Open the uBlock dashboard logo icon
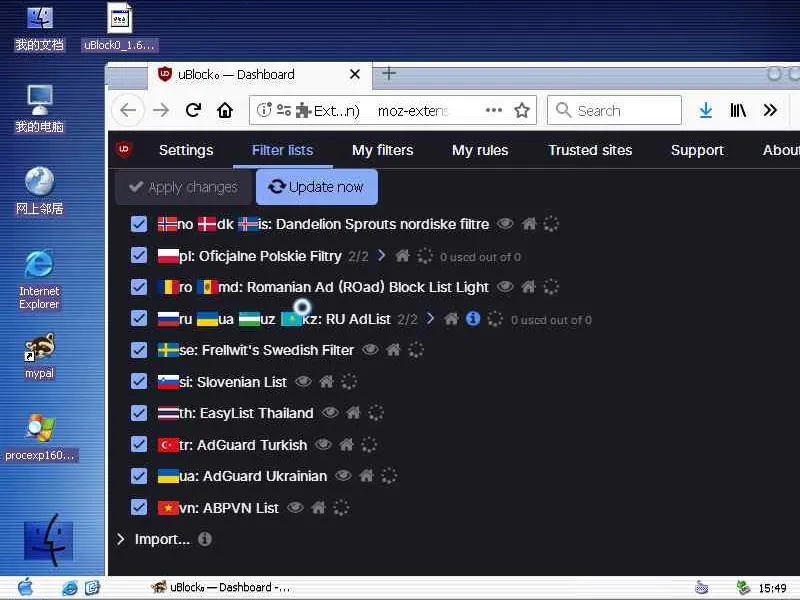This screenshot has height=600, width=800. (x=124, y=149)
